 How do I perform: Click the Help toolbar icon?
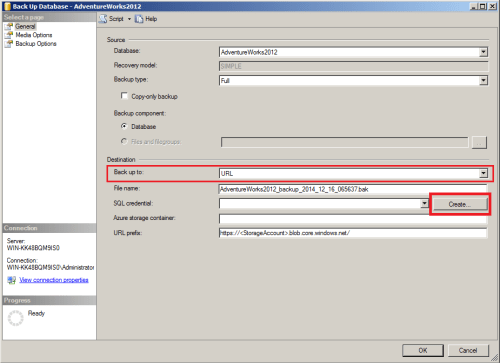pos(139,19)
